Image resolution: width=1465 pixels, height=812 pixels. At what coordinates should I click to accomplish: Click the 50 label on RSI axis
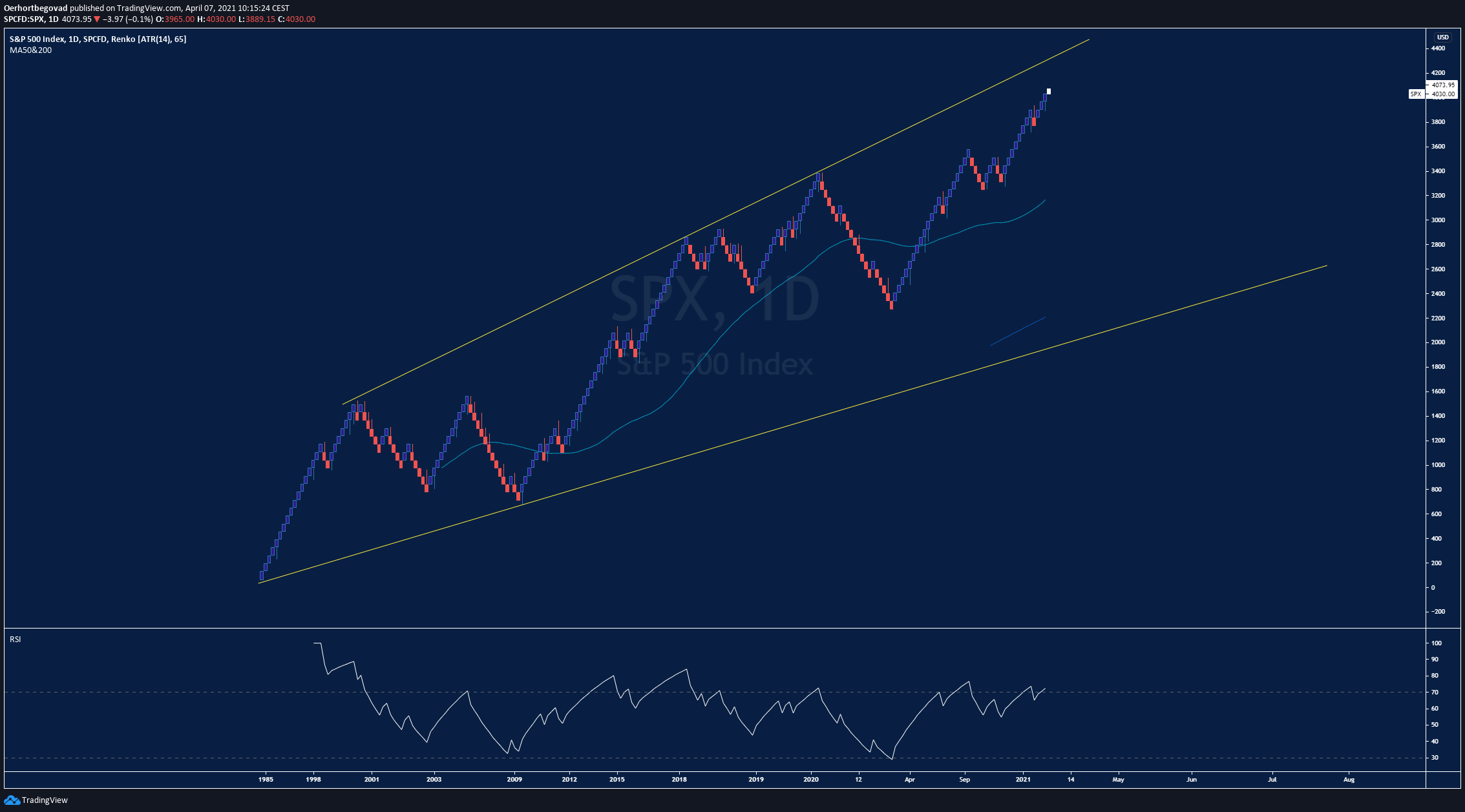coord(1435,725)
